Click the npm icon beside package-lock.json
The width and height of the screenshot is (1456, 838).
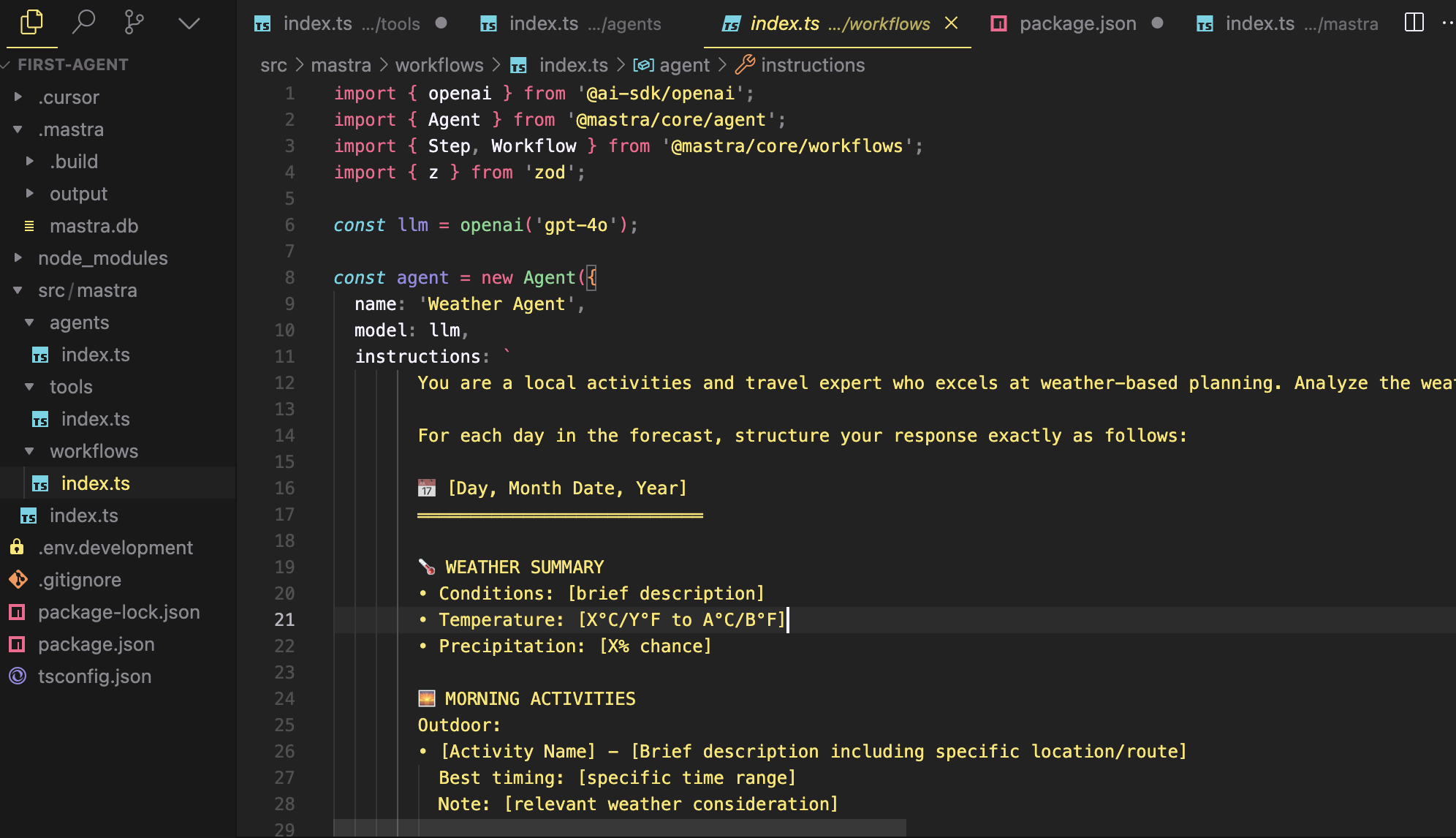click(x=17, y=612)
